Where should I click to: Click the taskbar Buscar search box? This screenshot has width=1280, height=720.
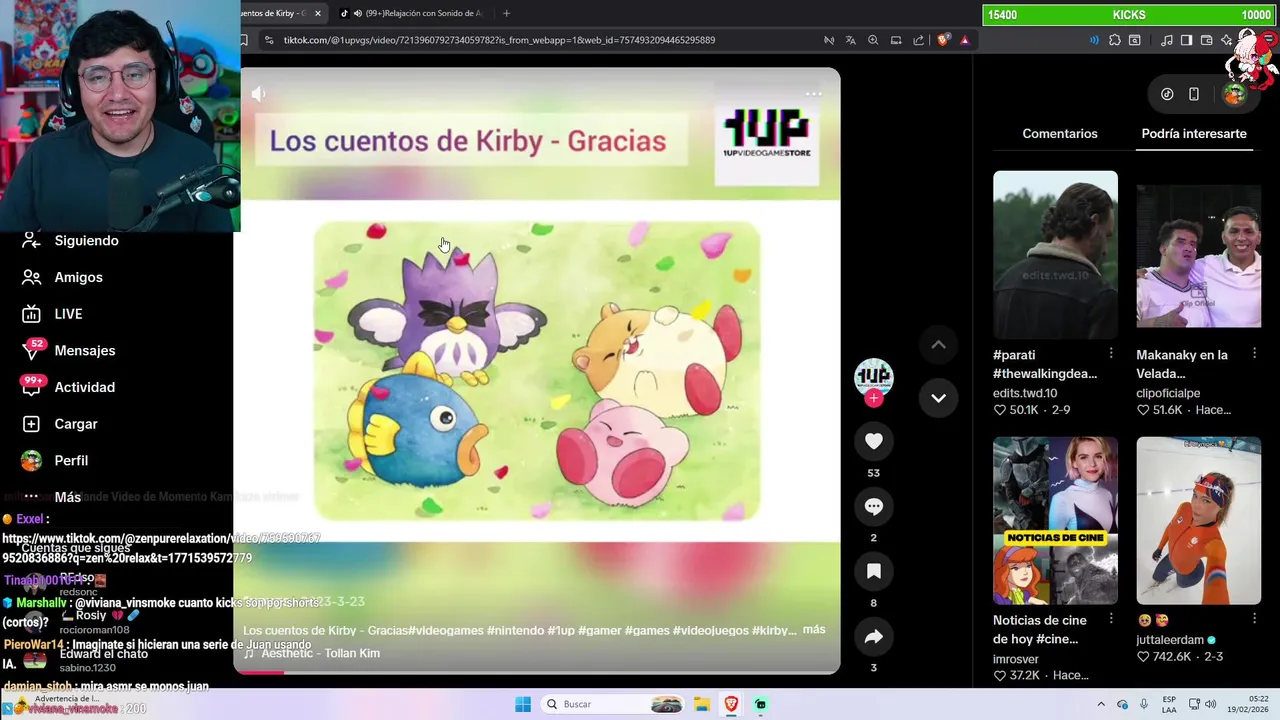pos(614,704)
